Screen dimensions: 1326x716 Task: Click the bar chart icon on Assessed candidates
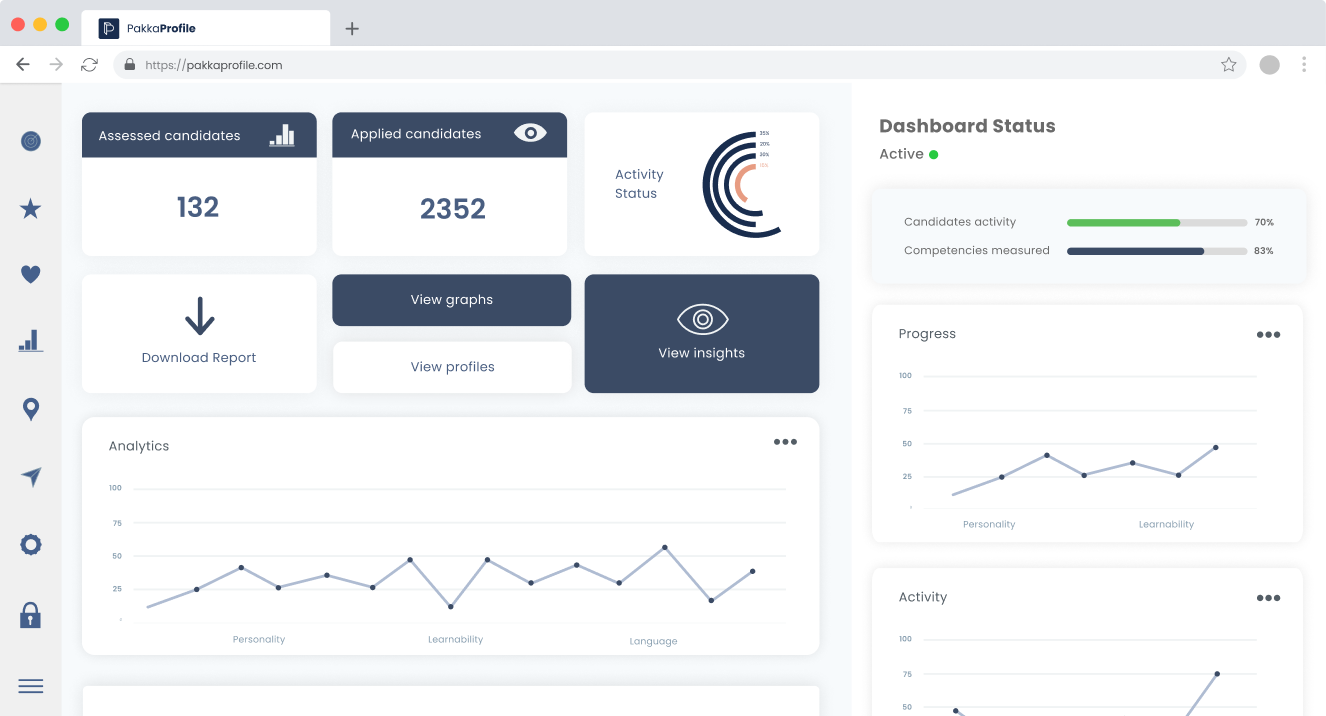coord(282,135)
